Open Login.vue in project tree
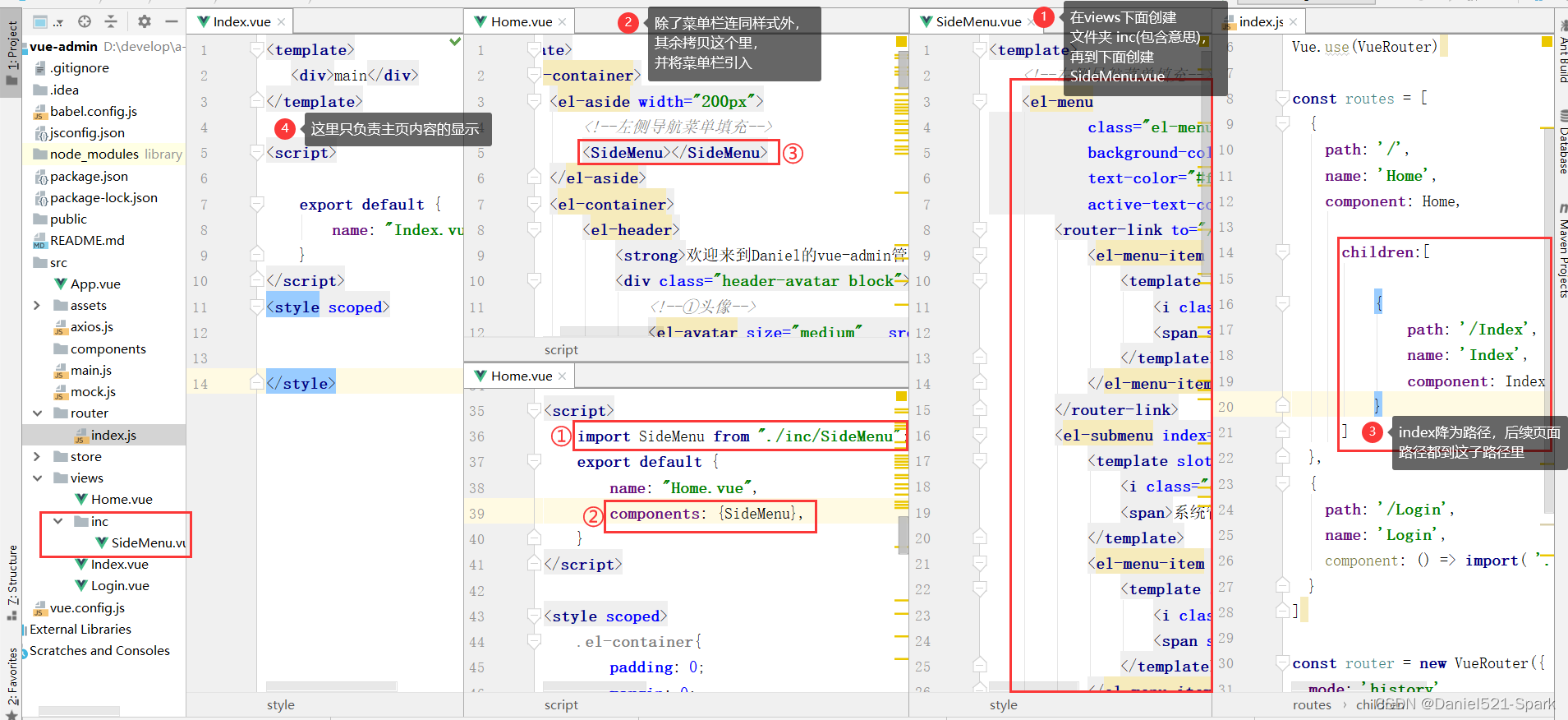Viewport: 1568px width, 720px height. (x=112, y=586)
